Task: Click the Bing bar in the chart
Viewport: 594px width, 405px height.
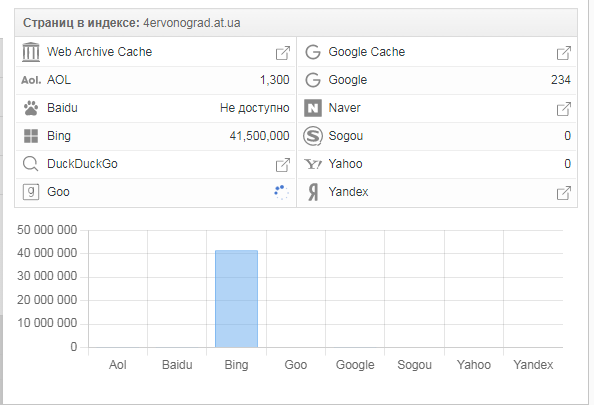Action: point(236,299)
